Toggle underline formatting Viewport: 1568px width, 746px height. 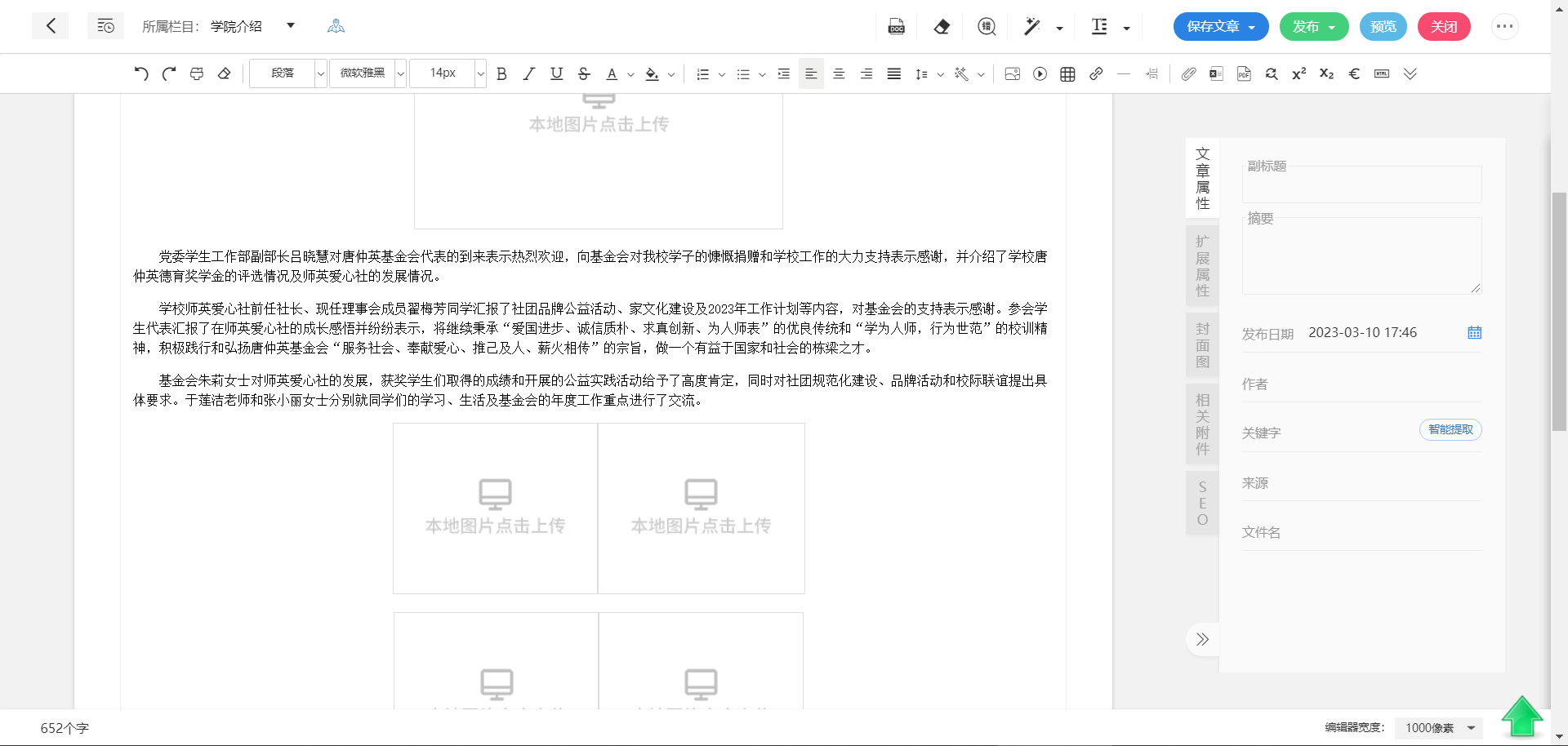(557, 74)
